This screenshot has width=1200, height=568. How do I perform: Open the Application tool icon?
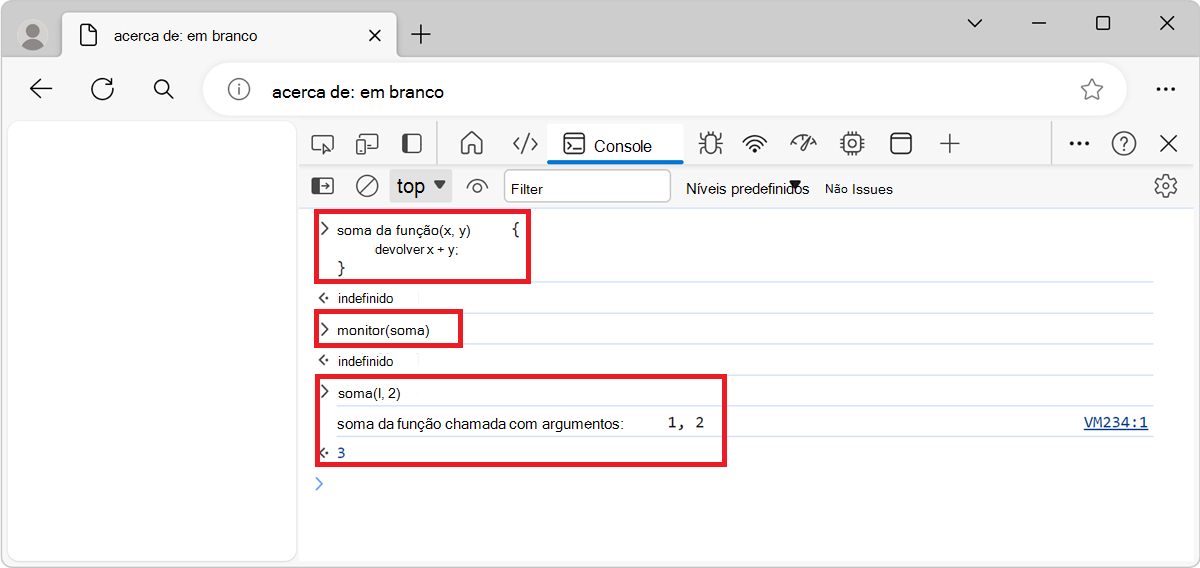point(901,144)
